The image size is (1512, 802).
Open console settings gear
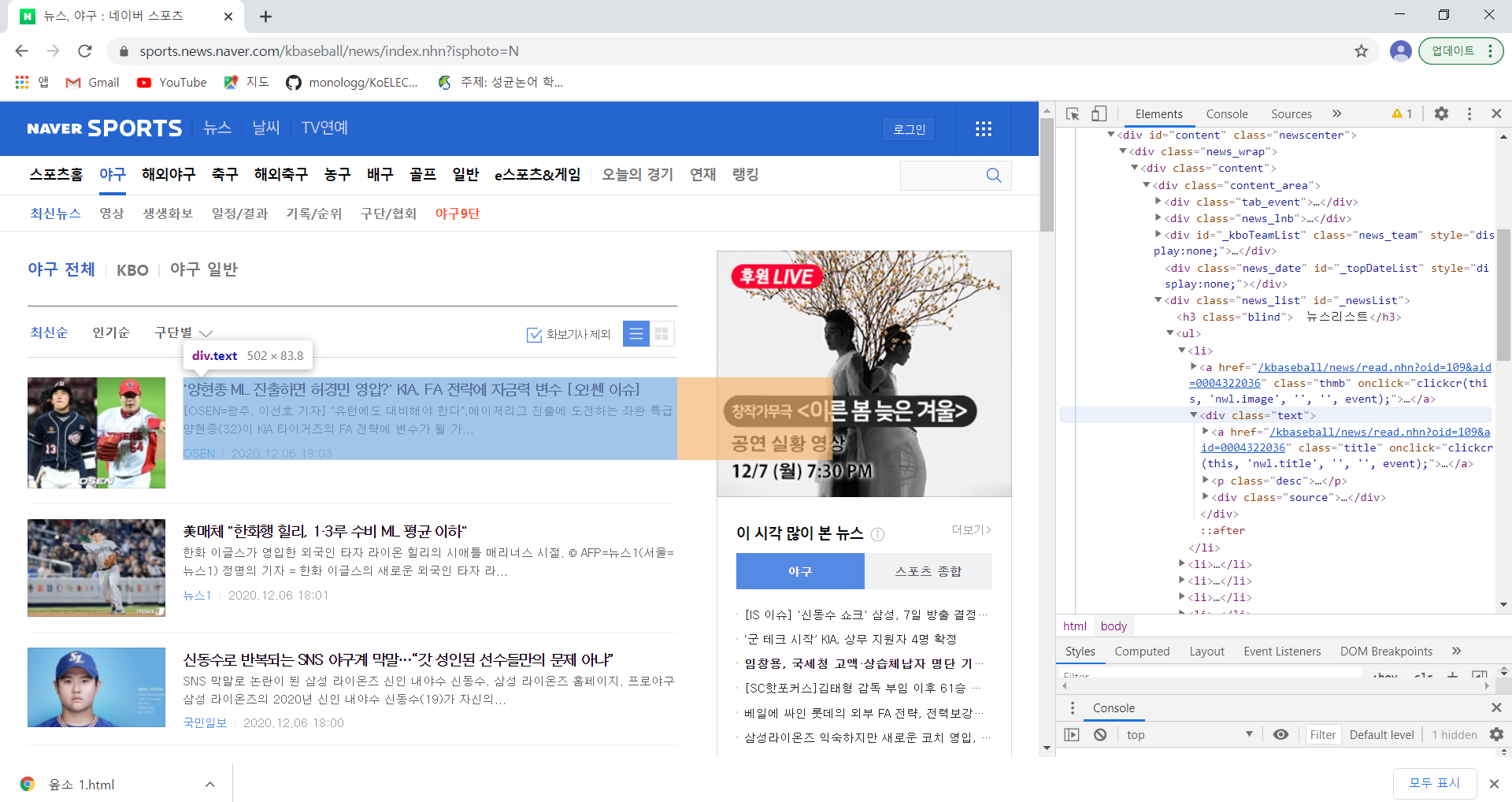[1496, 734]
